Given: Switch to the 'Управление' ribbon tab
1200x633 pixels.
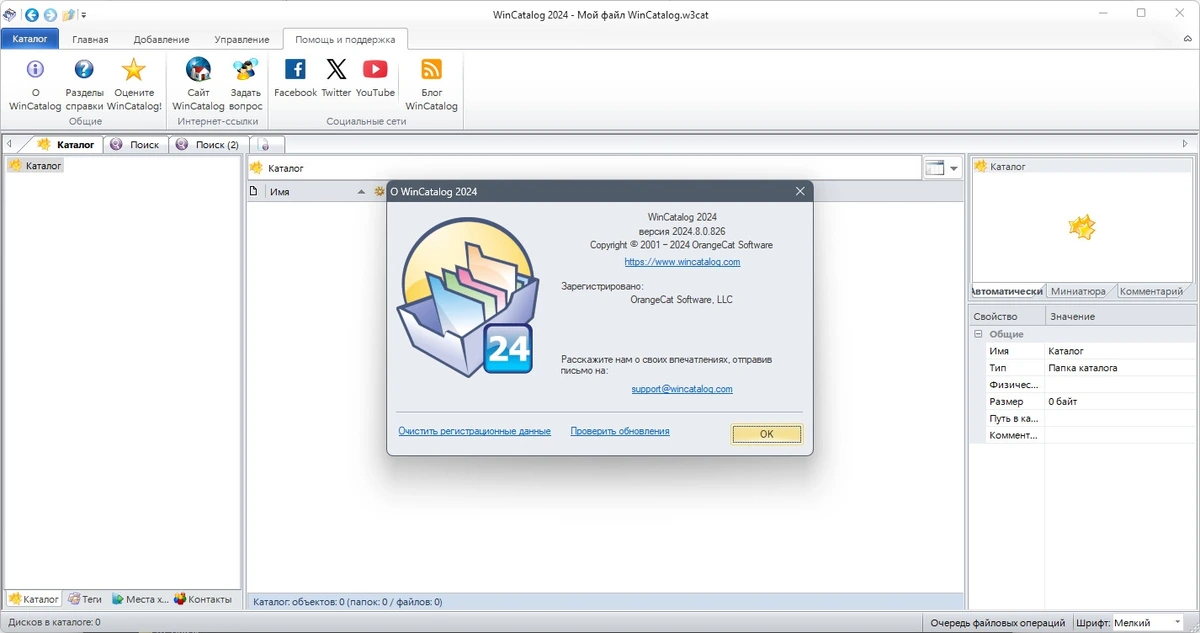Looking at the screenshot, I should [242, 39].
